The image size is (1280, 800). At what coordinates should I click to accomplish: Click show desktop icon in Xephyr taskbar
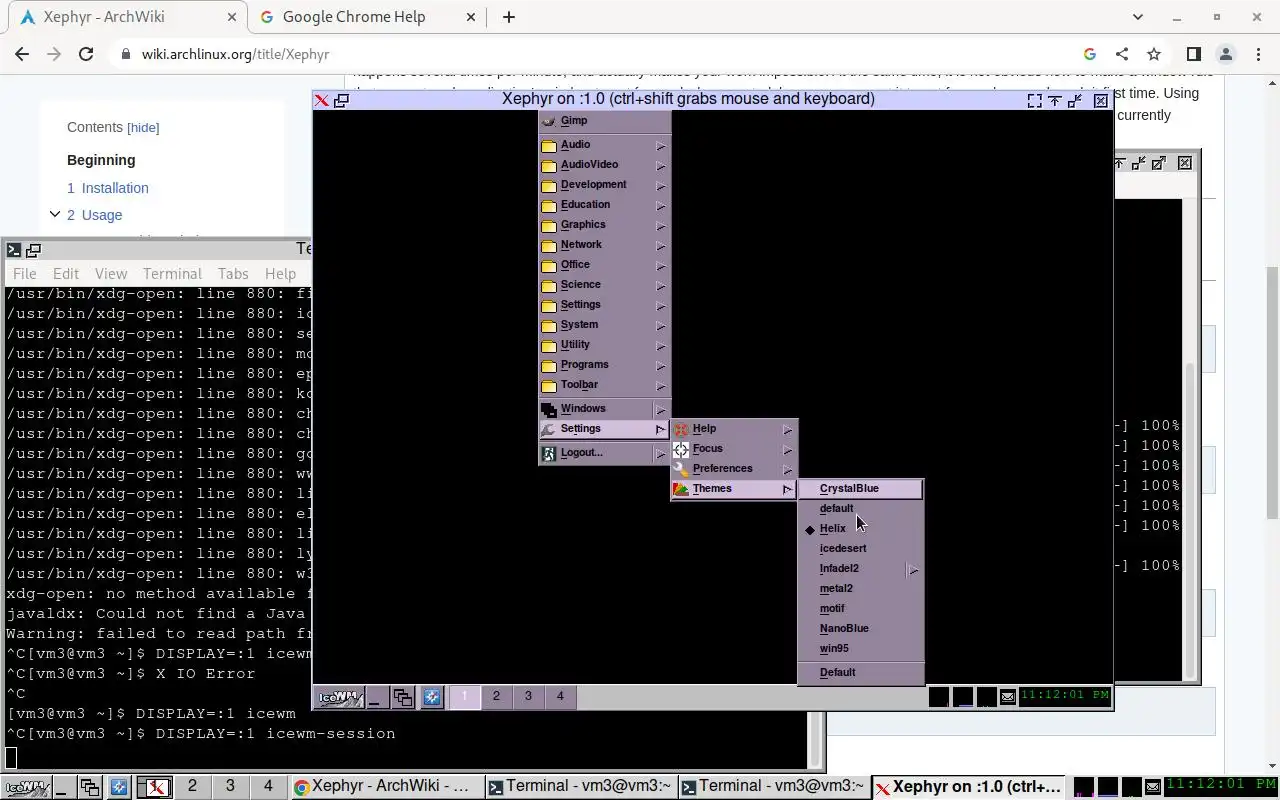[x=375, y=697]
